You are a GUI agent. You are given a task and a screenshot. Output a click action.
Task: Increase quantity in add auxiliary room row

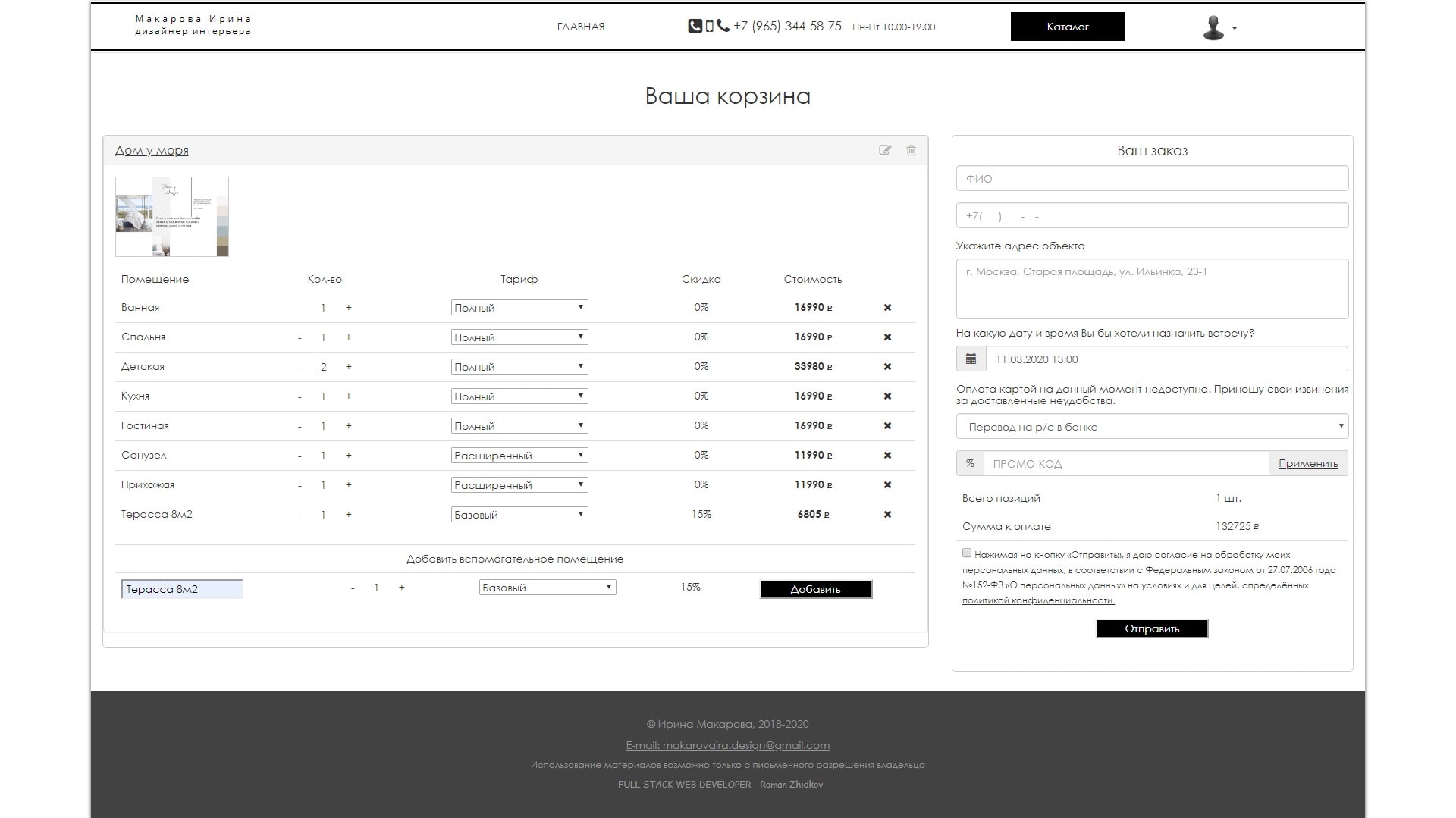point(402,588)
